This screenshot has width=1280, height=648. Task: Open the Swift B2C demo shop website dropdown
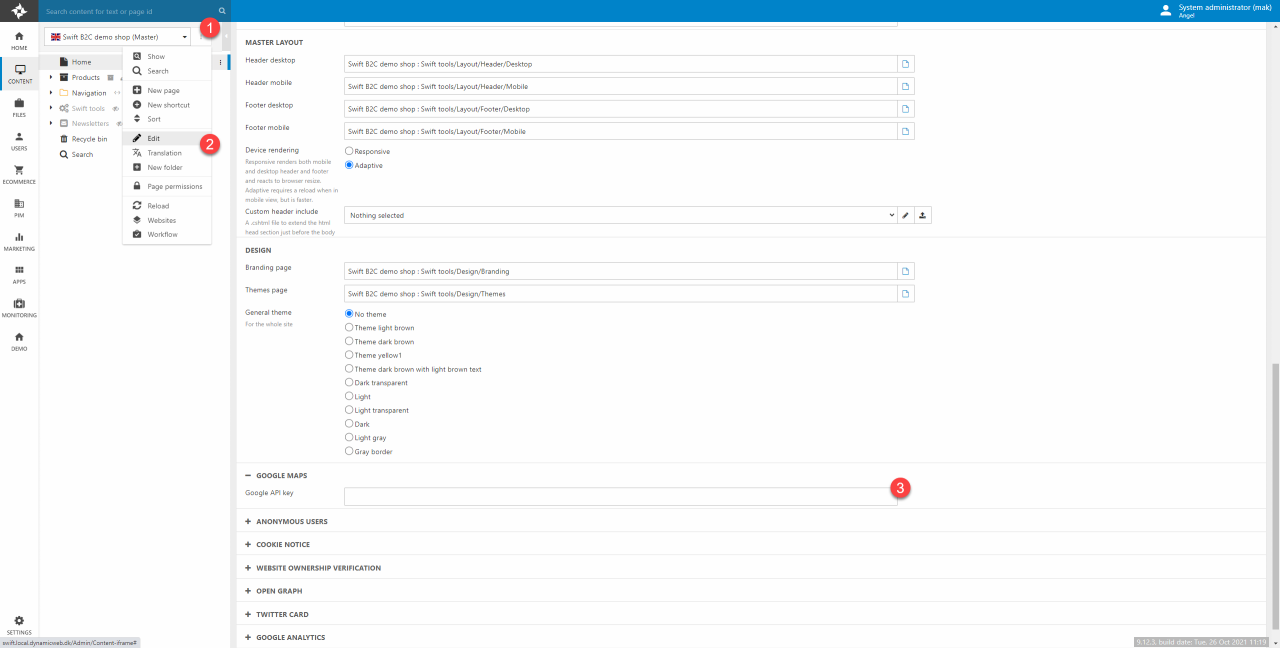pyautogui.click(x=119, y=37)
